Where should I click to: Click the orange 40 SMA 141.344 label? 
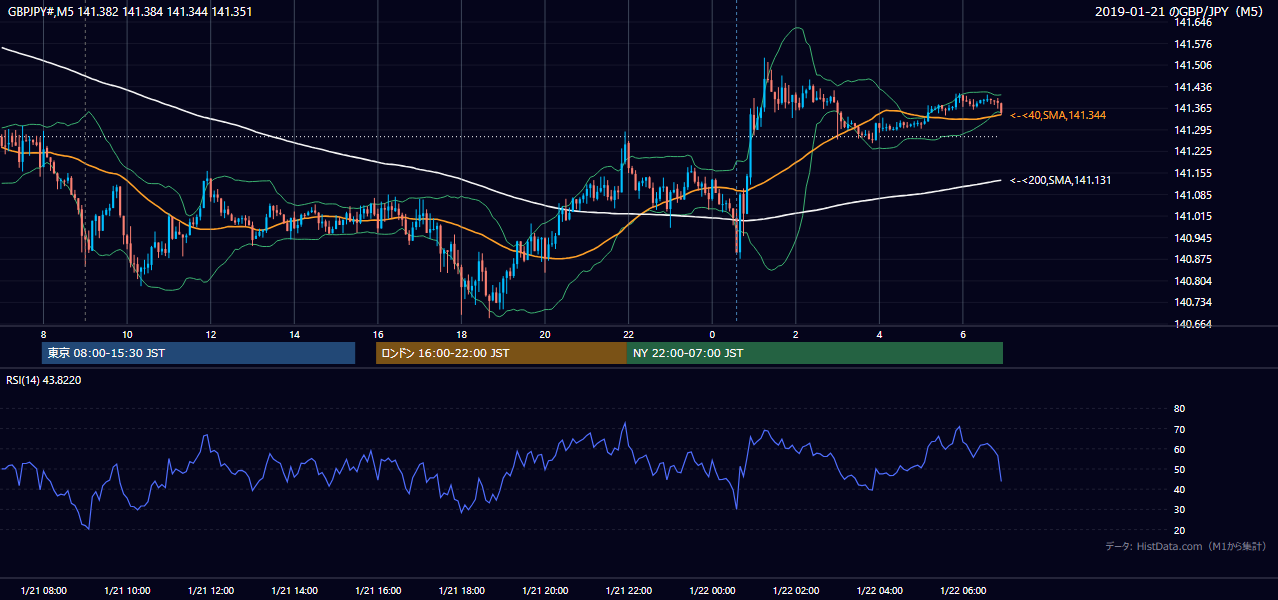[1058, 116]
